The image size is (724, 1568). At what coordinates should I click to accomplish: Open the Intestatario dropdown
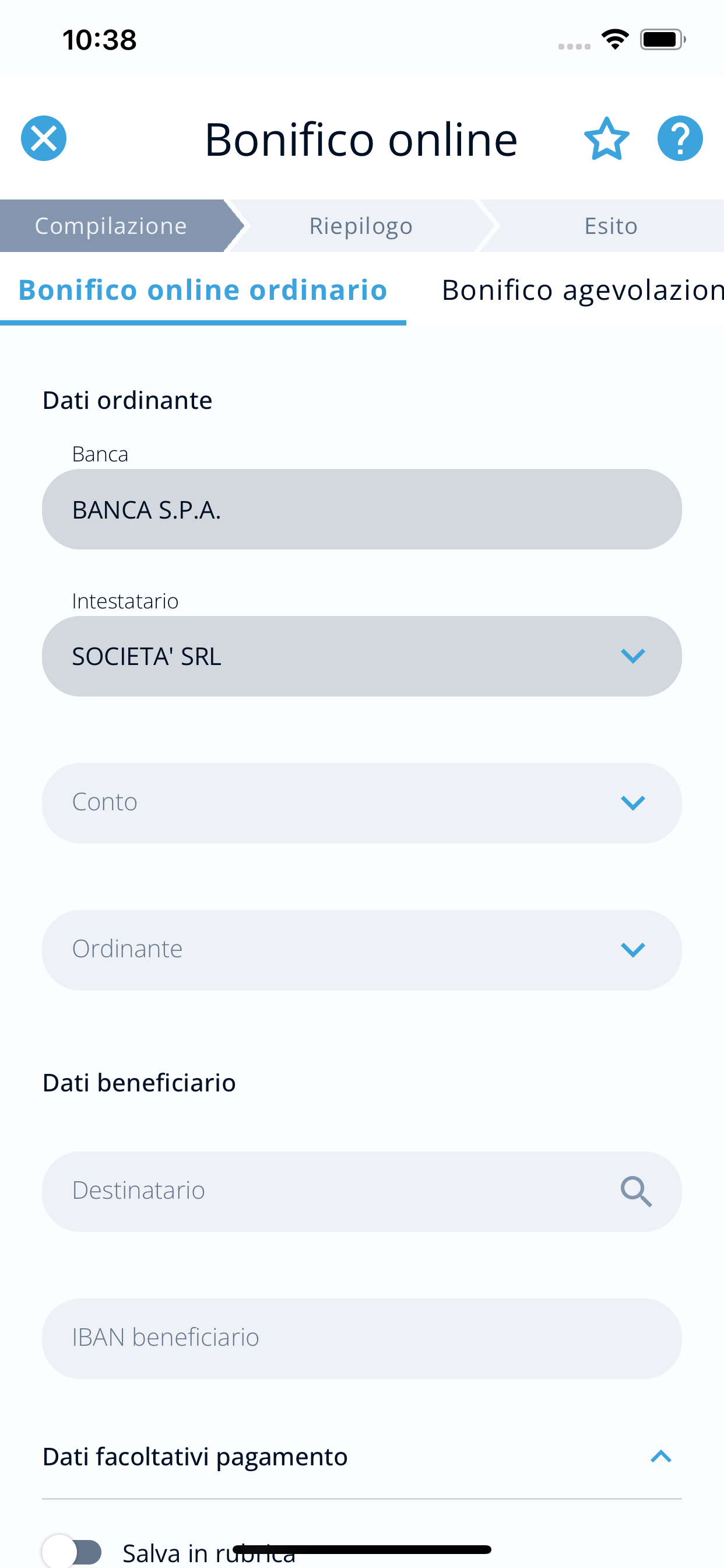pos(362,656)
